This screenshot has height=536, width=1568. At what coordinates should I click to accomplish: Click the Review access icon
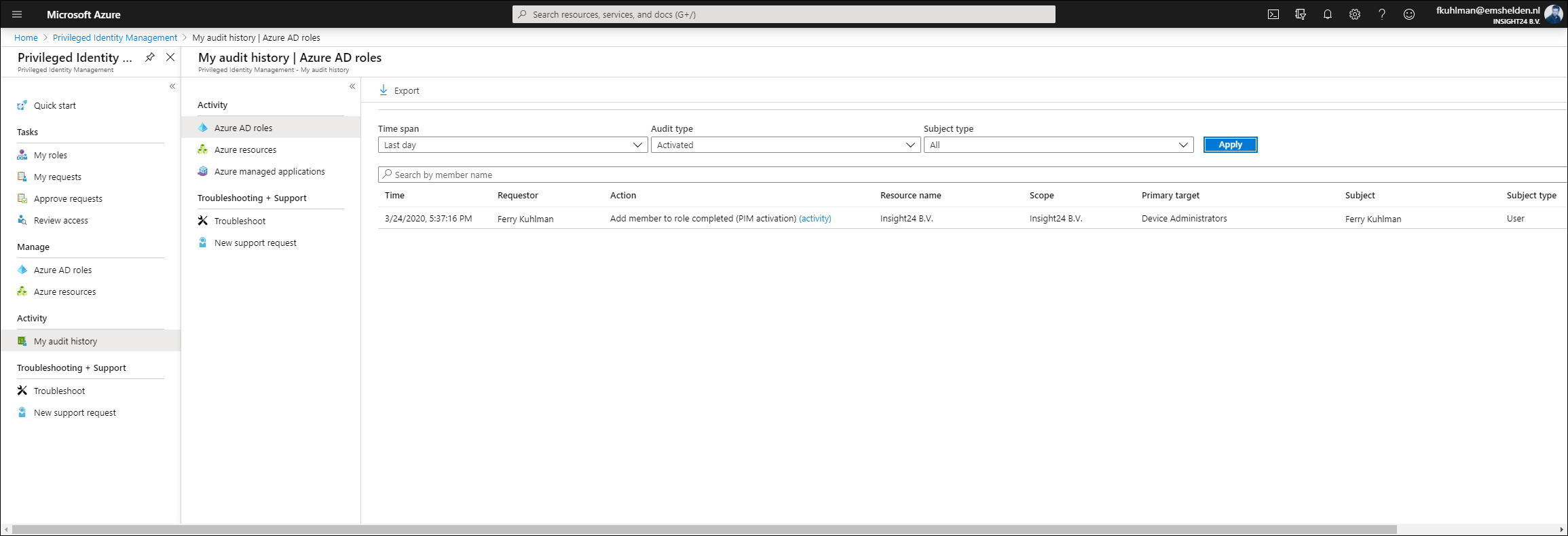tap(22, 220)
